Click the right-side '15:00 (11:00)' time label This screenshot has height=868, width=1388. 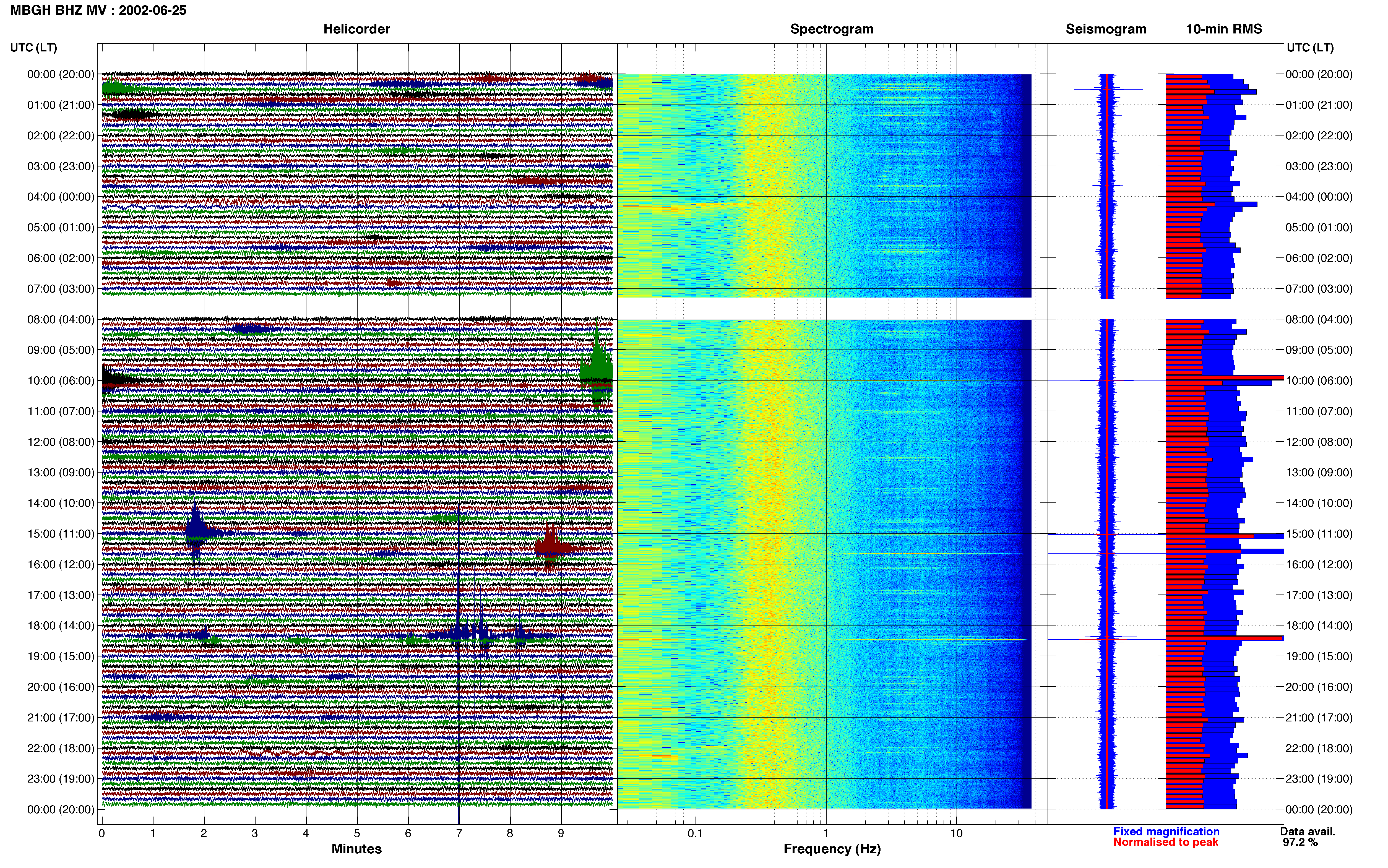coord(1319,534)
